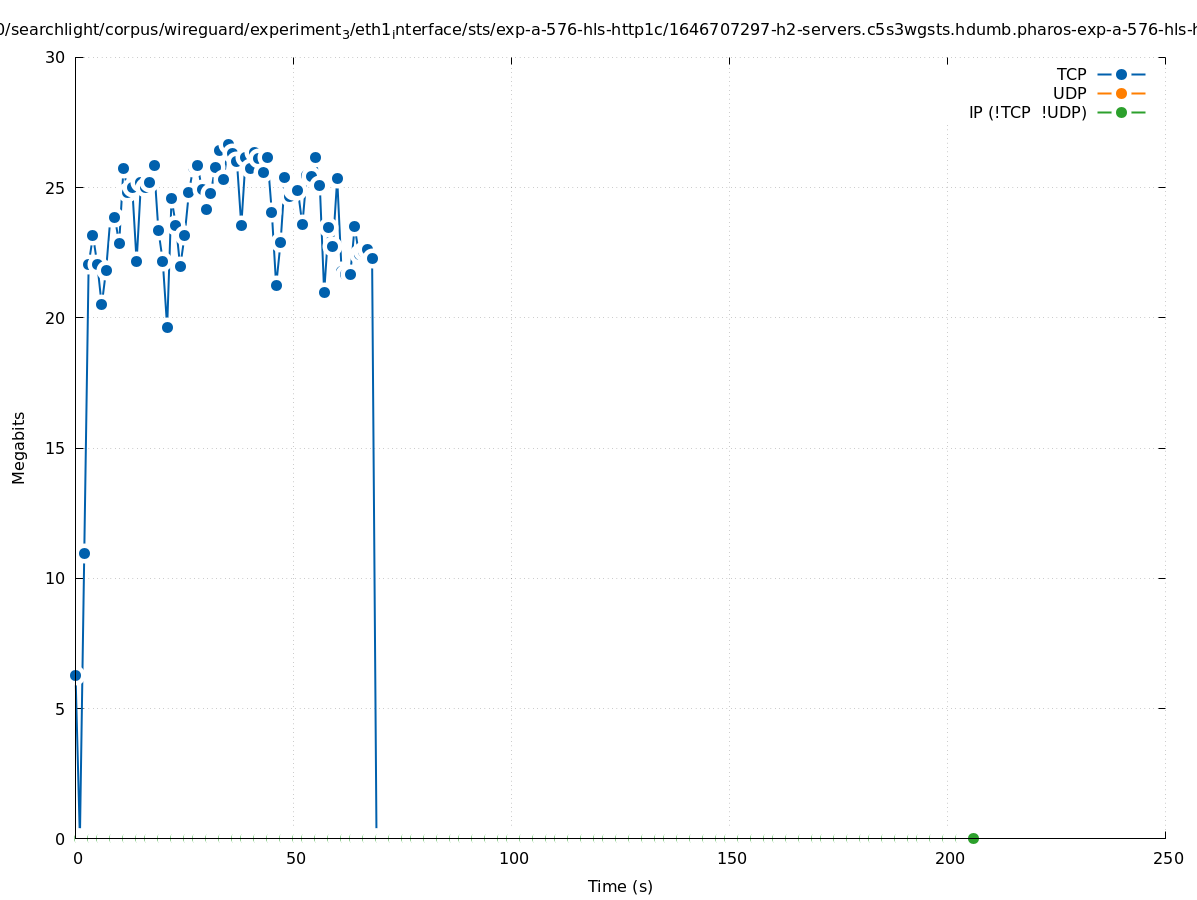Select the IP (!TCP !UDP) legend label
1197x900 pixels.
point(1027,113)
